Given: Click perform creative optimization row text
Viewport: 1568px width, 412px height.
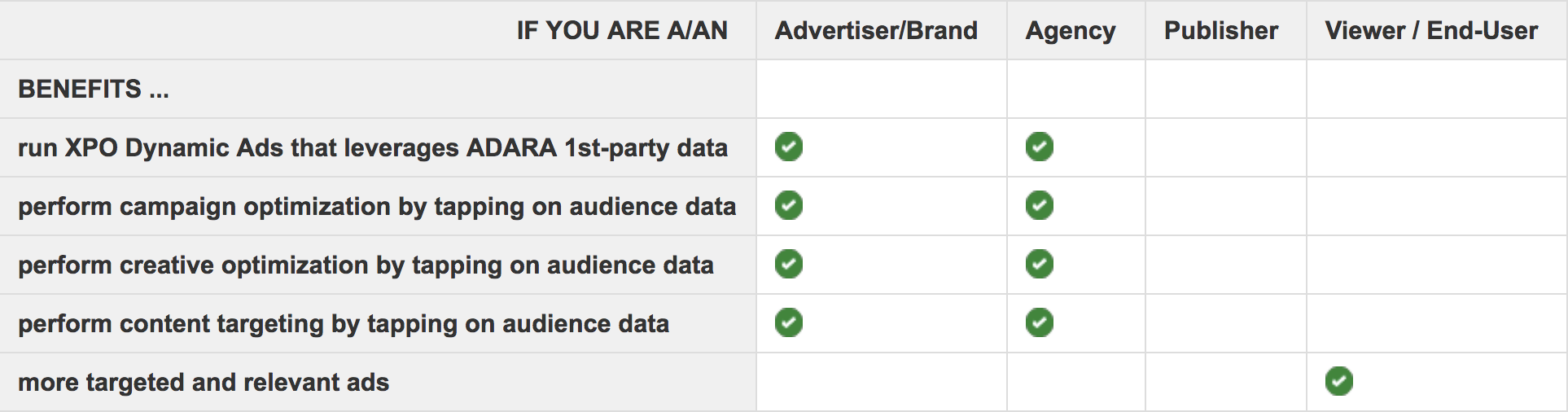Looking at the screenshot, I should coord(366,265).
